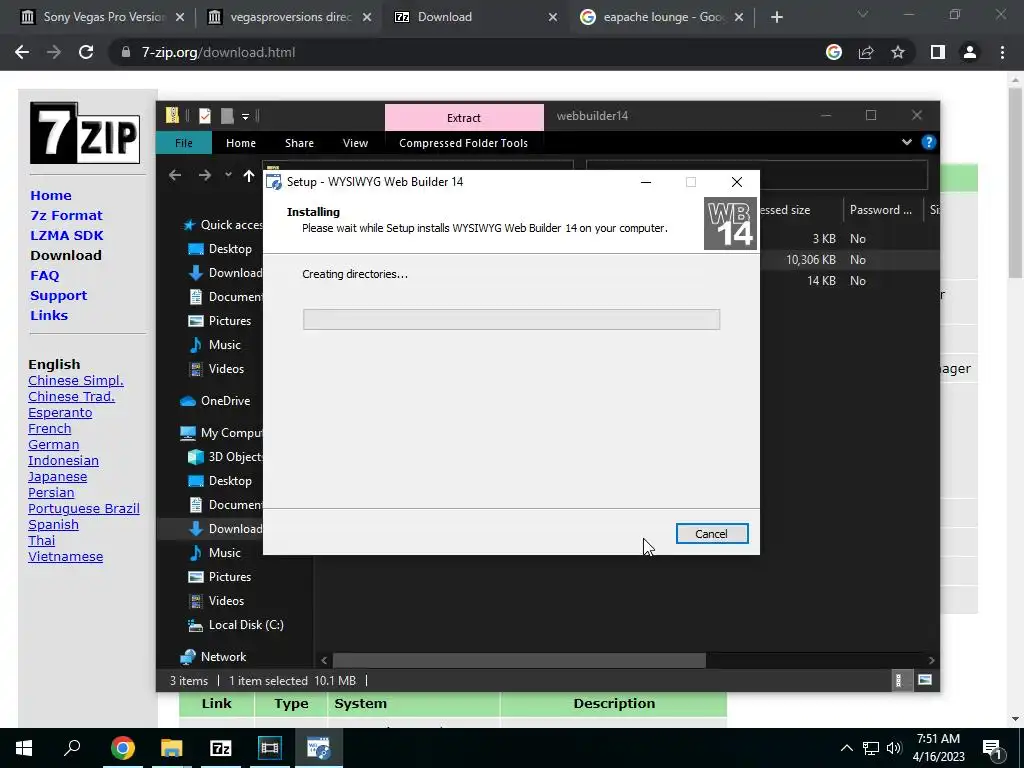Select the 14 KB file row
The image size is (1024, 768).
point(849,281)
